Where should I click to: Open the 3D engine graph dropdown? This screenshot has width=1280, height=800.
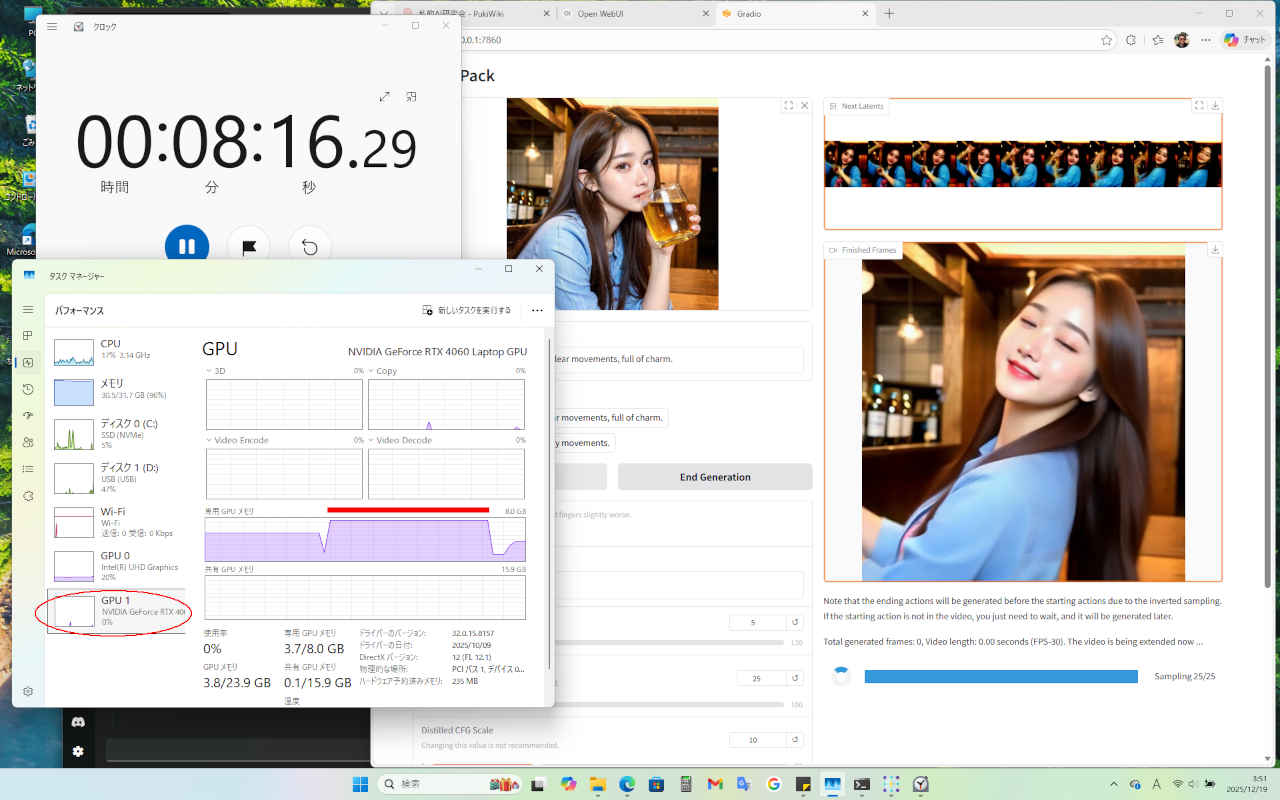point(215,371)
